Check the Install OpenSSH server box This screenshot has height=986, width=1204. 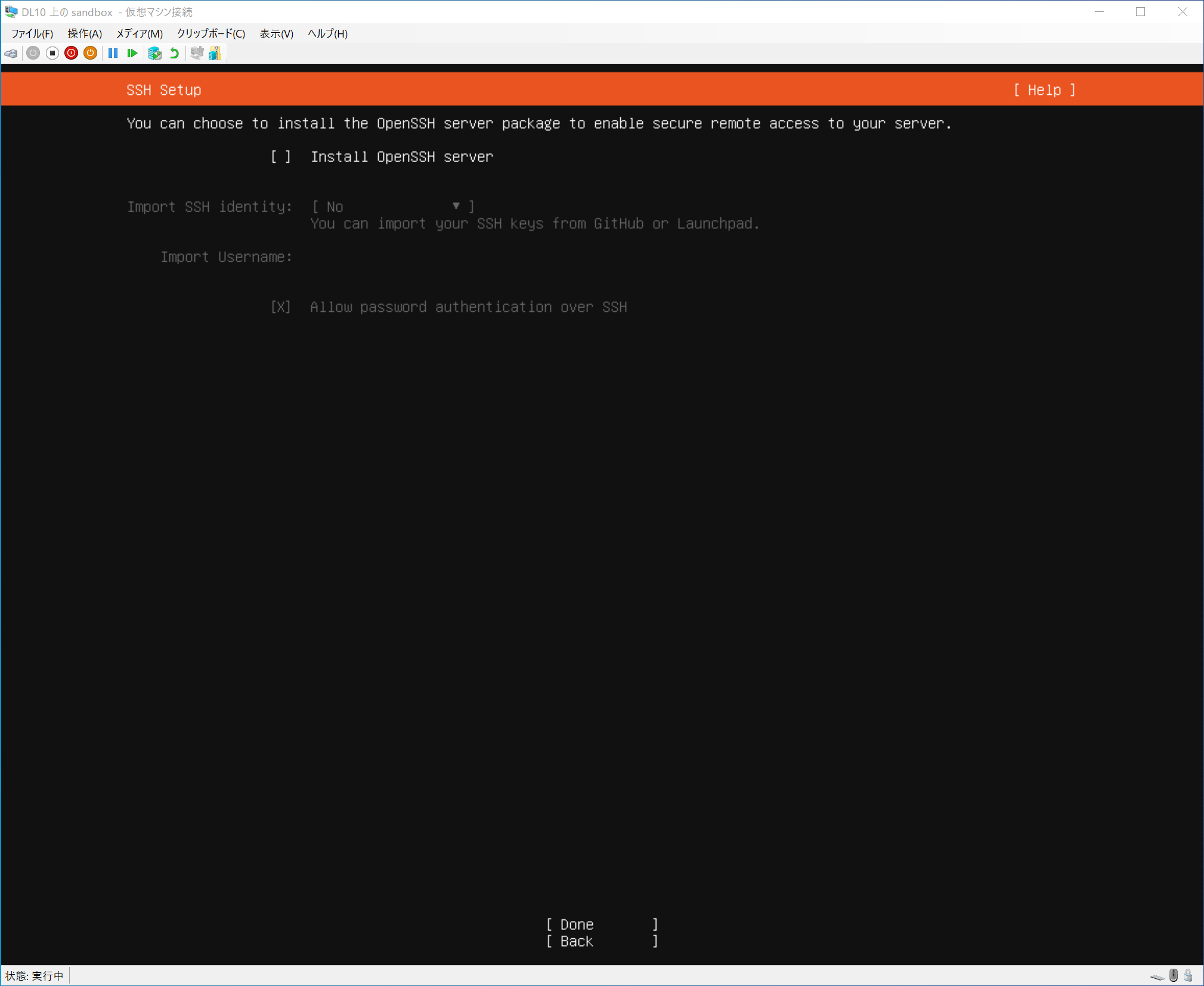(281, 157)
